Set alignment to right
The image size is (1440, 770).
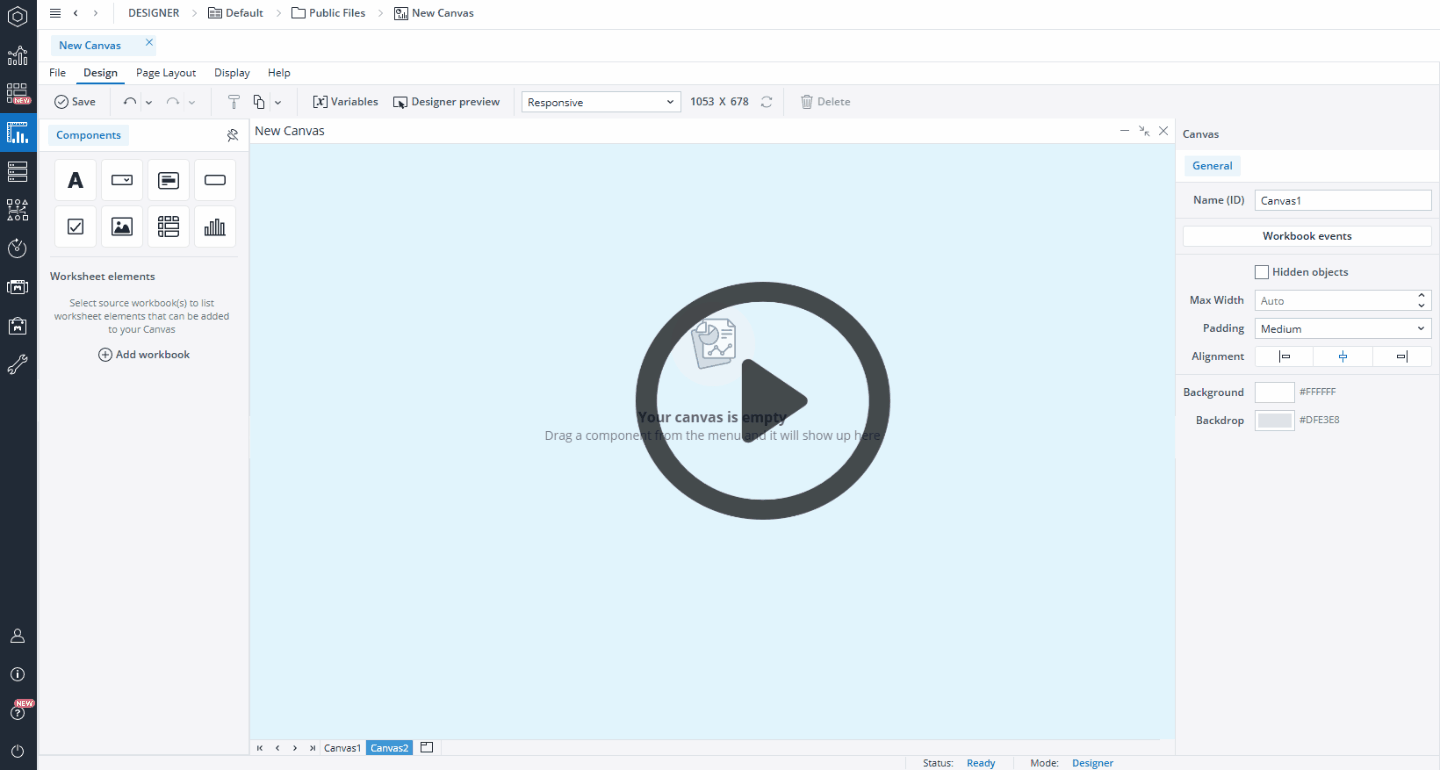1402,357
